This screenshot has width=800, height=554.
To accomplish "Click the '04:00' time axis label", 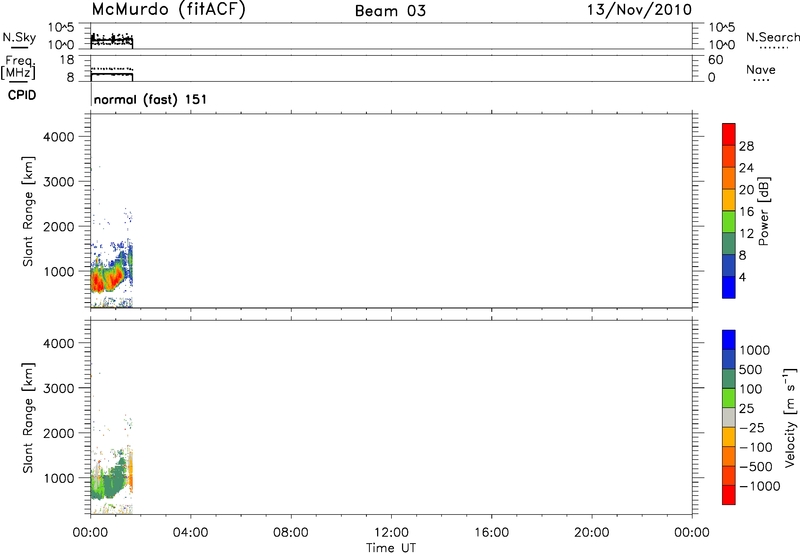I will pyautogui.click(x=190, y=533).
